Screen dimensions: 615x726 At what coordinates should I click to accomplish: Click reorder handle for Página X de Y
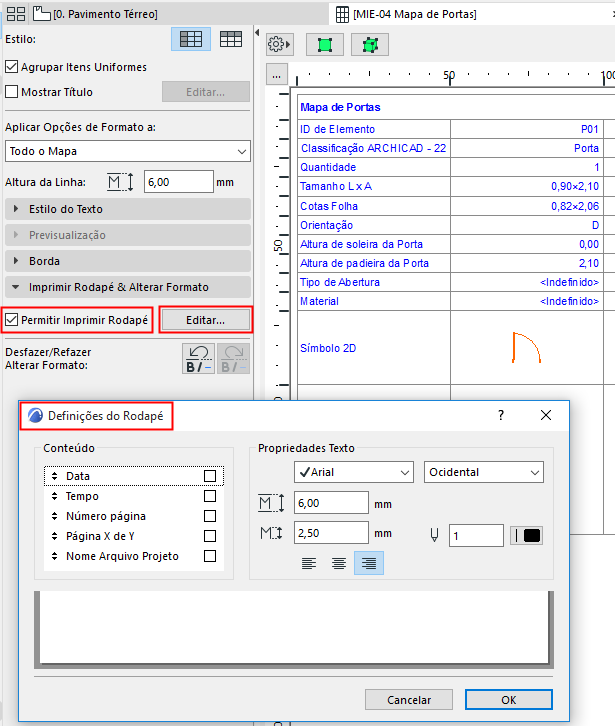(55, 536)
